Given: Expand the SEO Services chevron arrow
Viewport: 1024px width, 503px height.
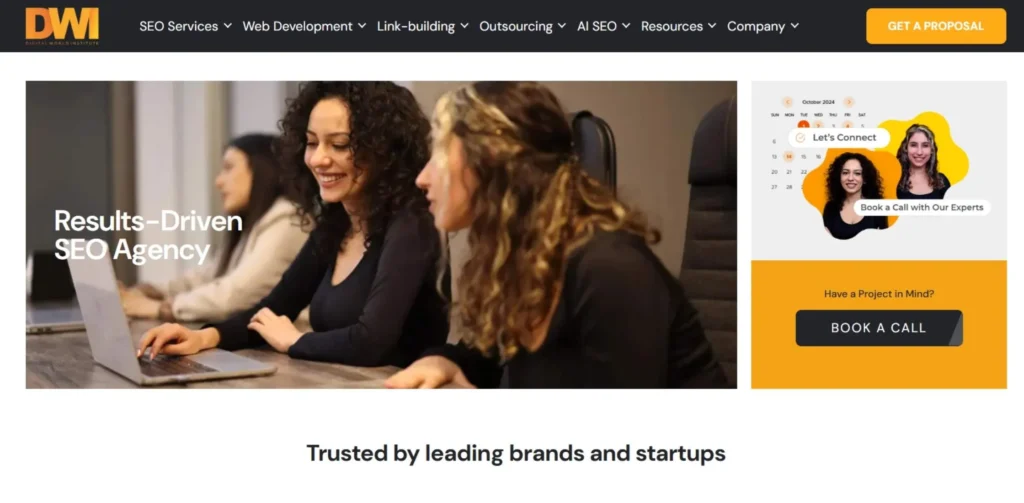Looking at the screenshot, I should point(227,26).
